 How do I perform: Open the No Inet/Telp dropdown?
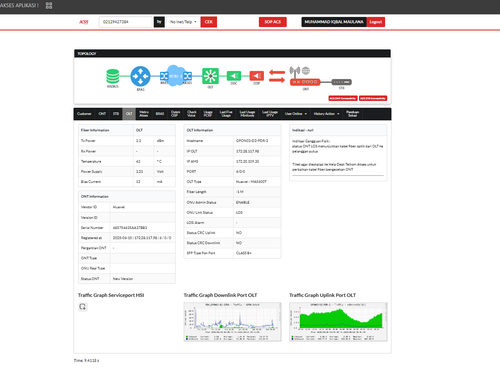click(x=183, y=22)
